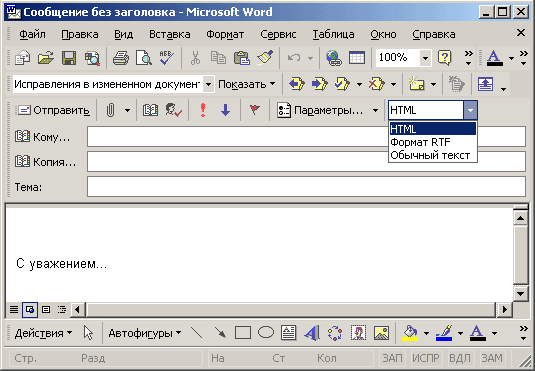Screen dimensions: 535x371
Task: Click the Print icon
Action: pyautogui.click(x=120, y=58)
